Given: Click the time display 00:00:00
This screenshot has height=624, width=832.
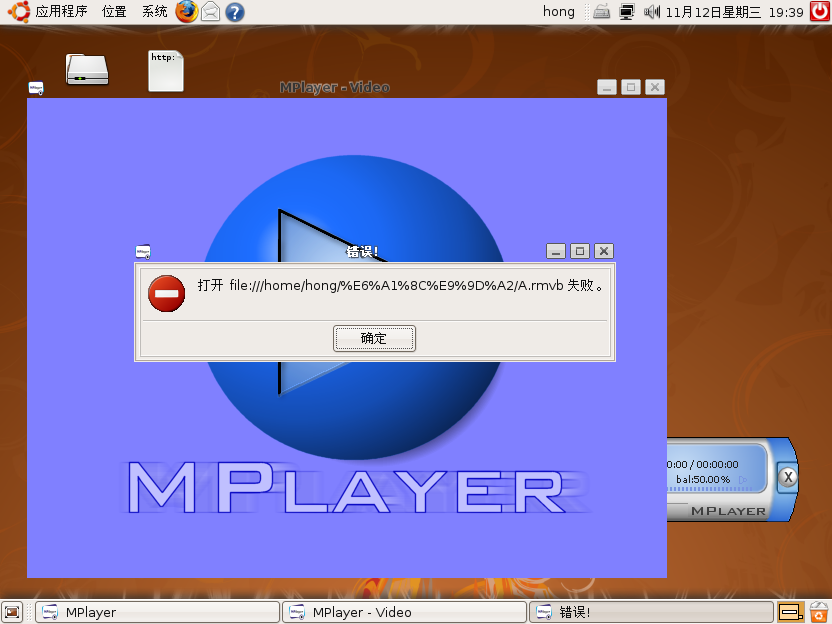Looking at the screenshot, I should point(717,464).
